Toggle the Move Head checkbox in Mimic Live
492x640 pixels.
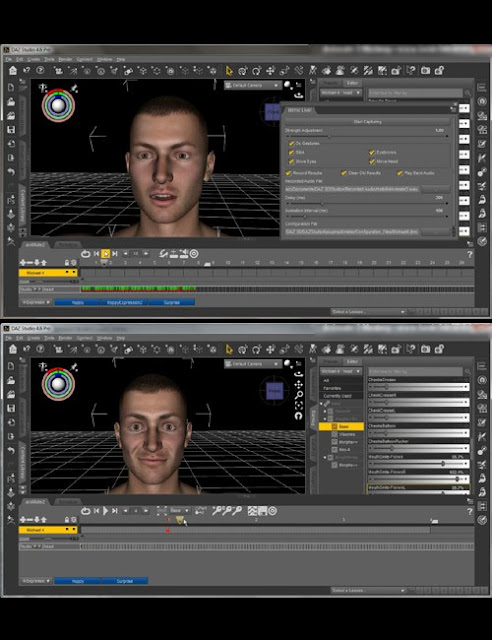click(x=372, y=162)
